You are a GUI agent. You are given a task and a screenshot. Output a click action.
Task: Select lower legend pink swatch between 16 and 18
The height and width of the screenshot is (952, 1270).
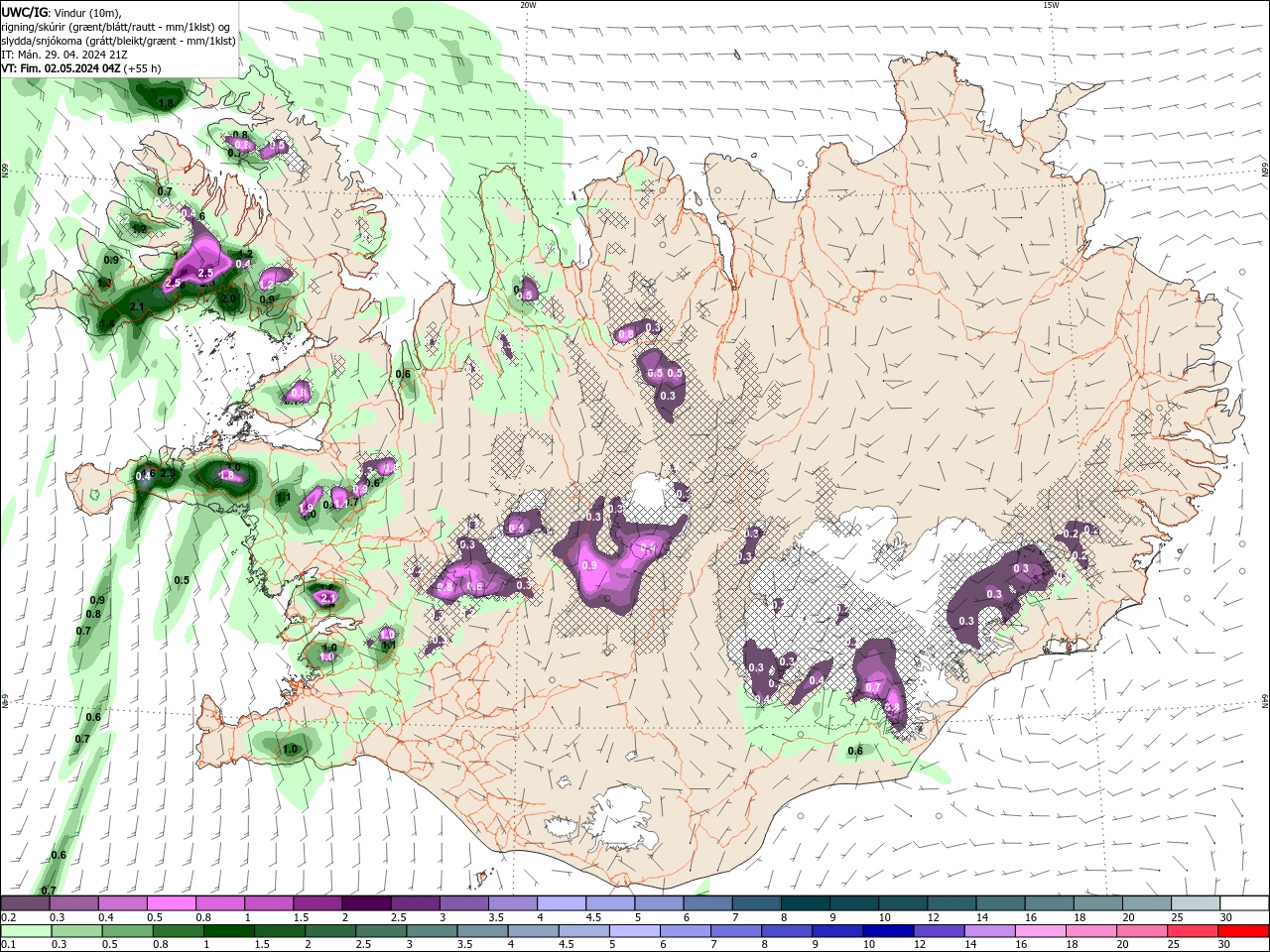pyautogui.click(x=1039, y=931)
